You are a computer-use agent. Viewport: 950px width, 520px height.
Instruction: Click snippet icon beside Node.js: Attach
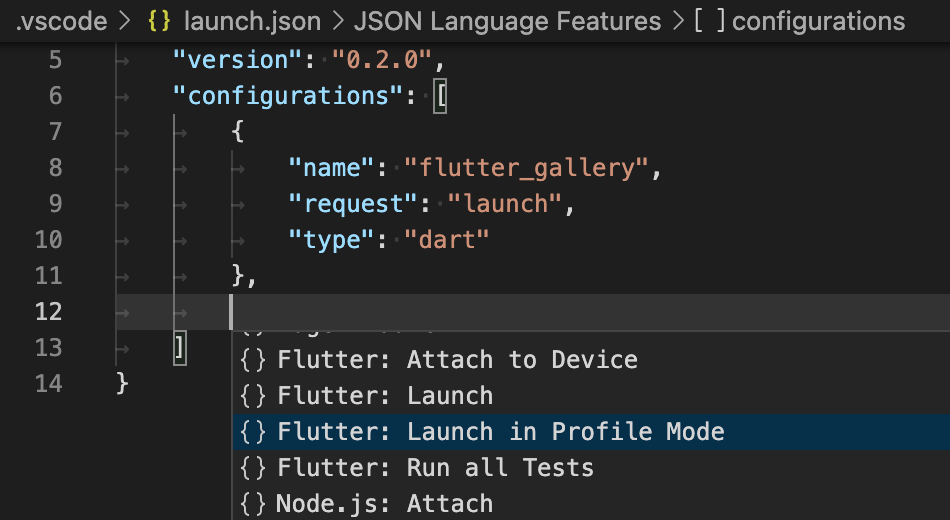[253, 504]
